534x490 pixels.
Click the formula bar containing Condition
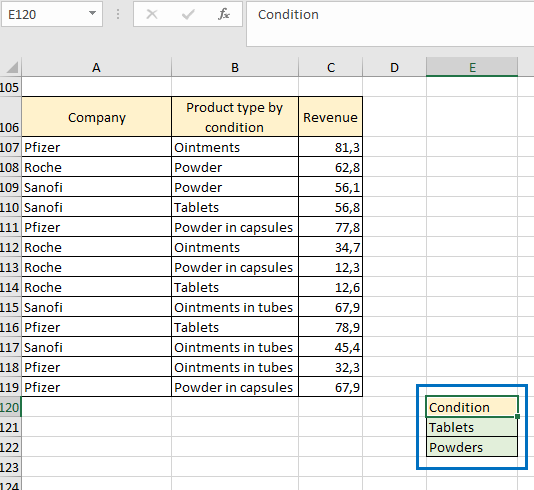click(390, 24)
